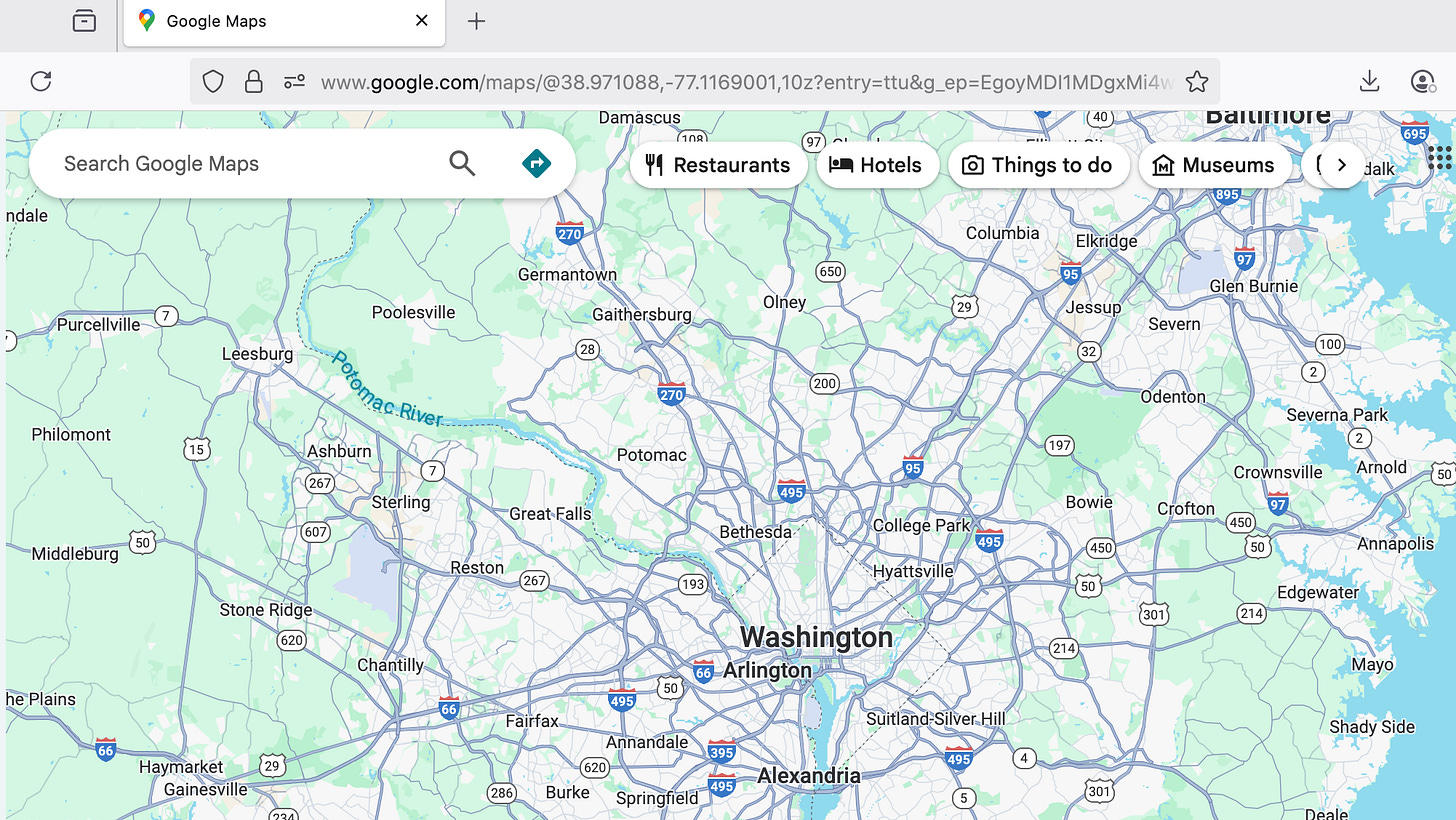Expand more category chips with the arrow
This screenshot has width=1456, height=820.
1342,165
